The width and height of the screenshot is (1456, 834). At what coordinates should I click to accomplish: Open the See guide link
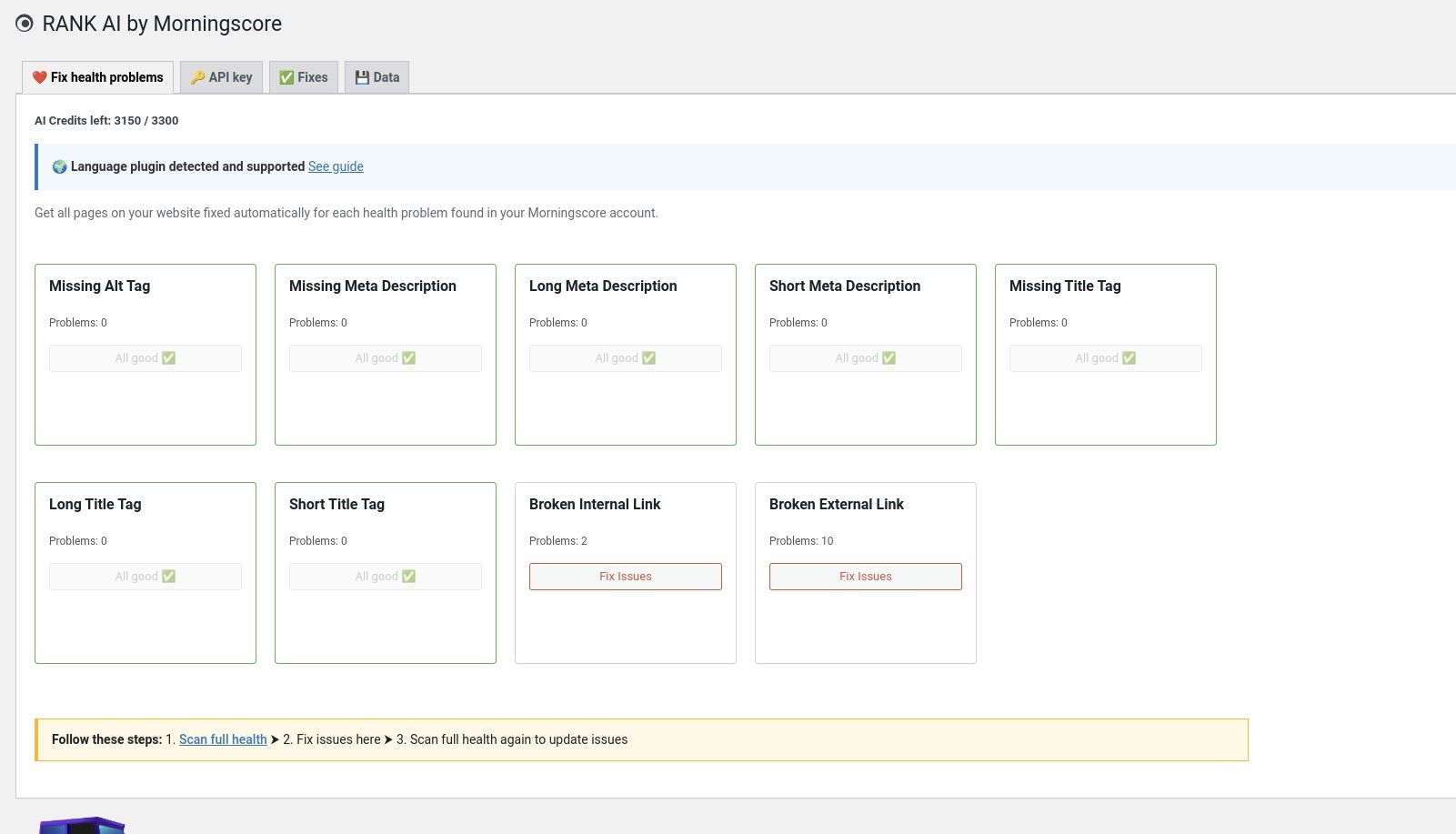pyautogui.click(x=336, y=166)
